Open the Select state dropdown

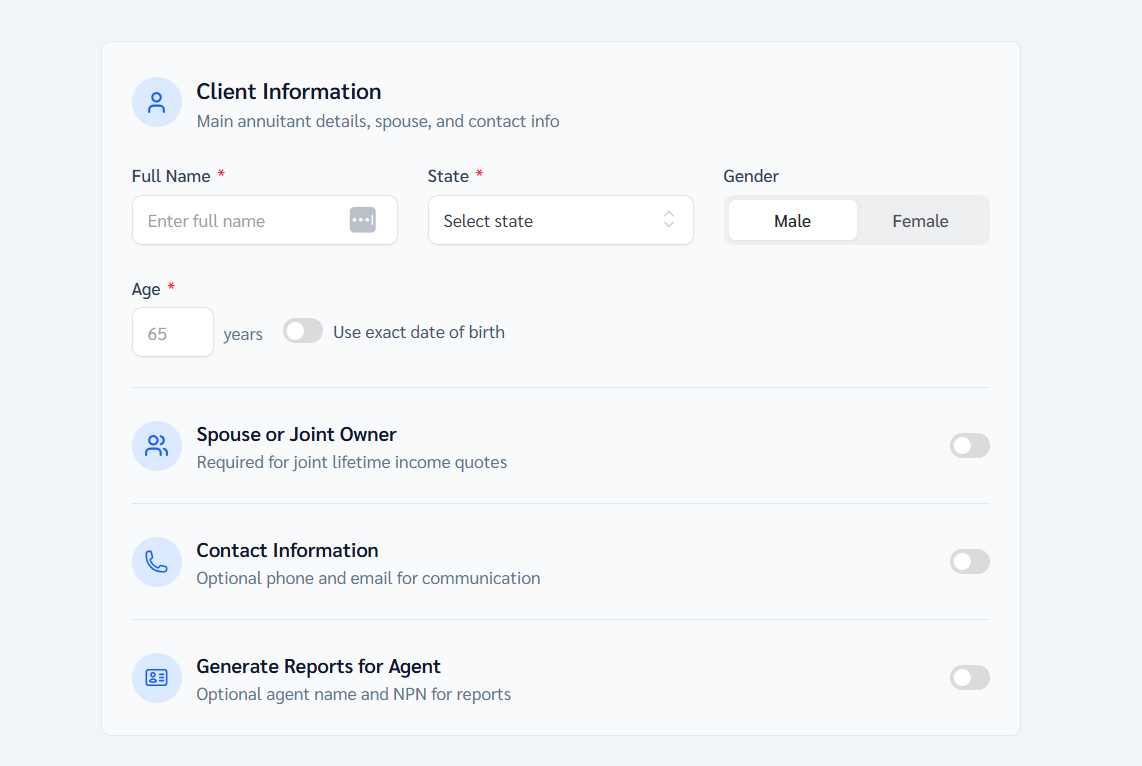pyautogui.click(x=561, y=220)
